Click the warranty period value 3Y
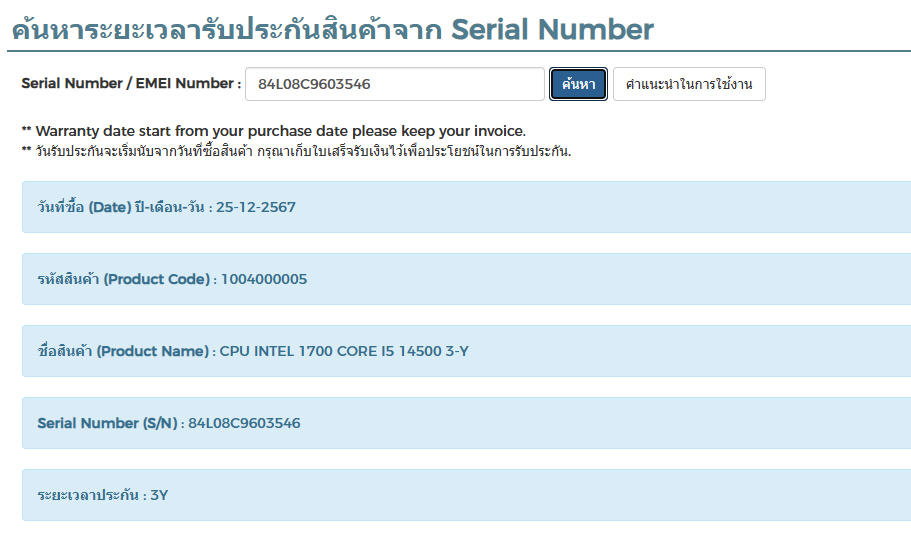This screenshot has height=540, width=911. pyautogui.click(x=159, y=495)
